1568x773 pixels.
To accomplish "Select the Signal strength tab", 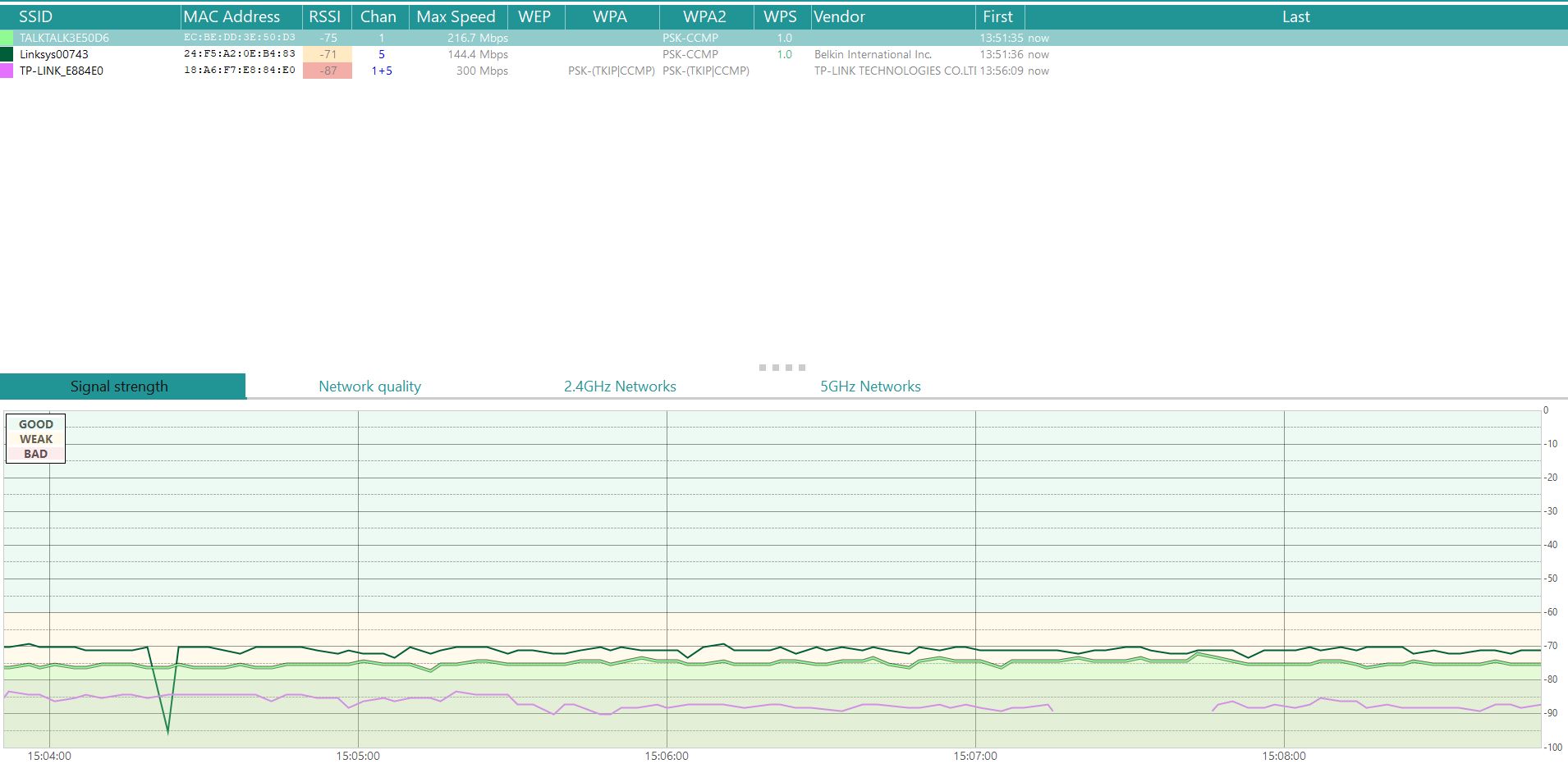I will (120, 386).
